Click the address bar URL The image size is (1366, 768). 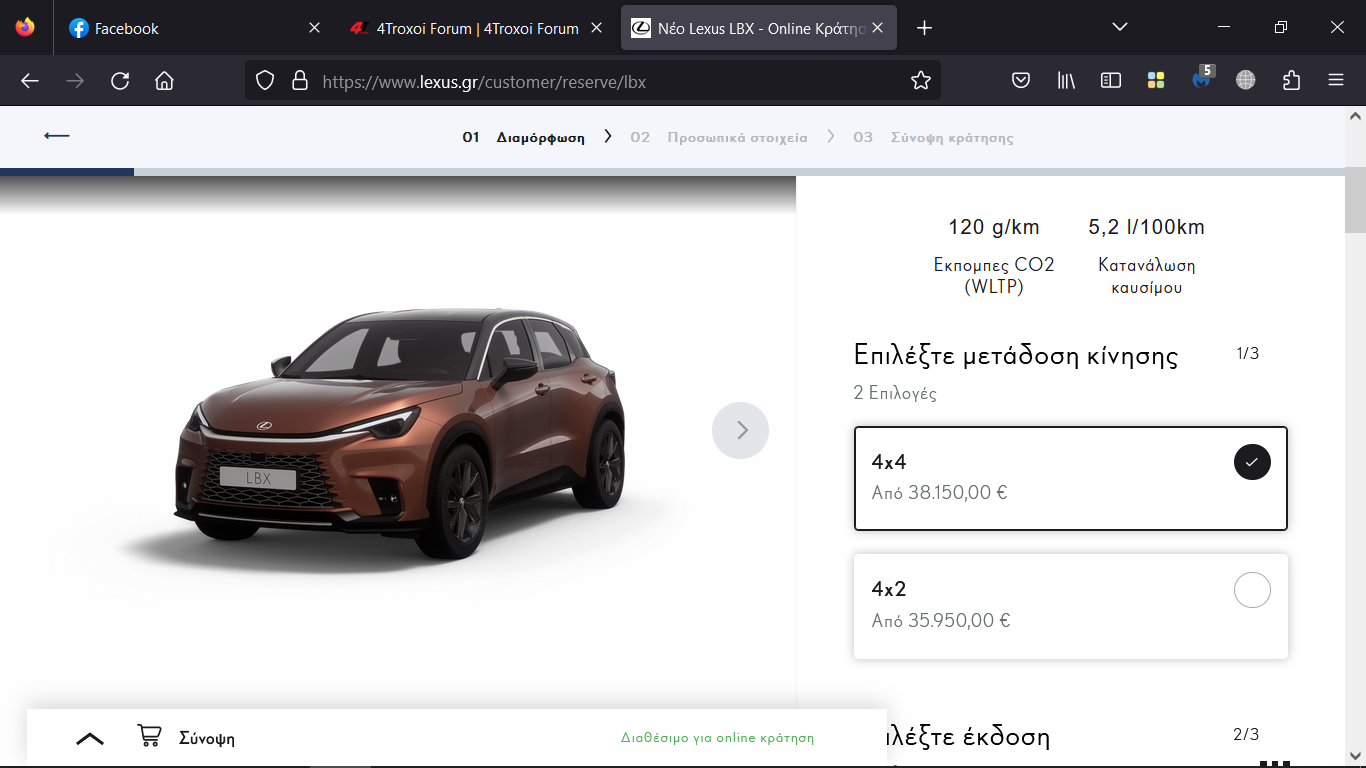484,82
